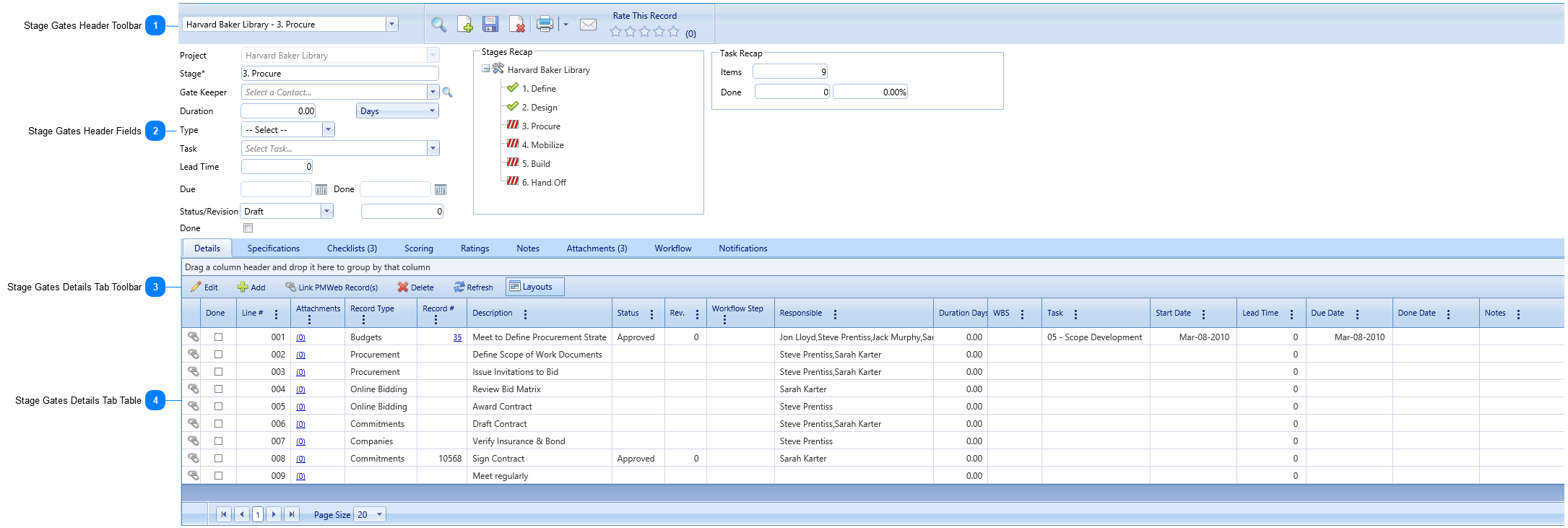Viewport: 1568px width, 528px height.
Task: Check Done box for Sign Contract row
Action: click(x=219, y=459)
